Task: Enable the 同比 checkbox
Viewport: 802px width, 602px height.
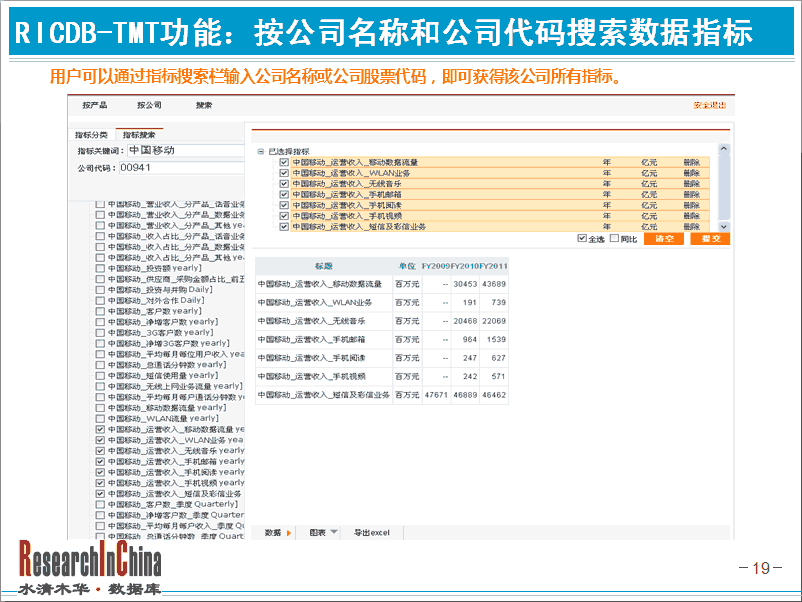Action: click(x=614, y=238)
